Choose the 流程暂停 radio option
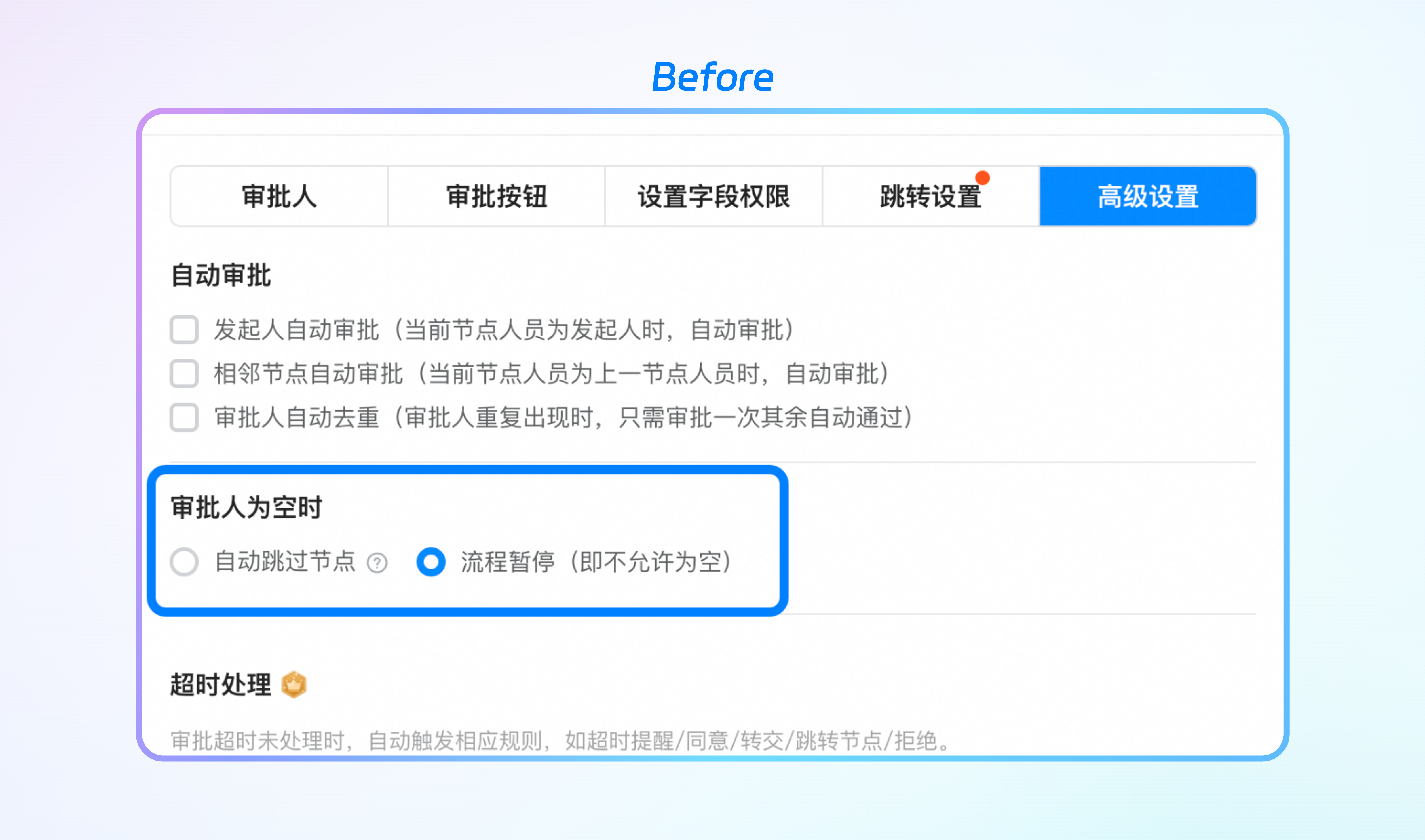Image resolution: width=1425 pixels, height=840 pixels. click(x=431, y=561)
